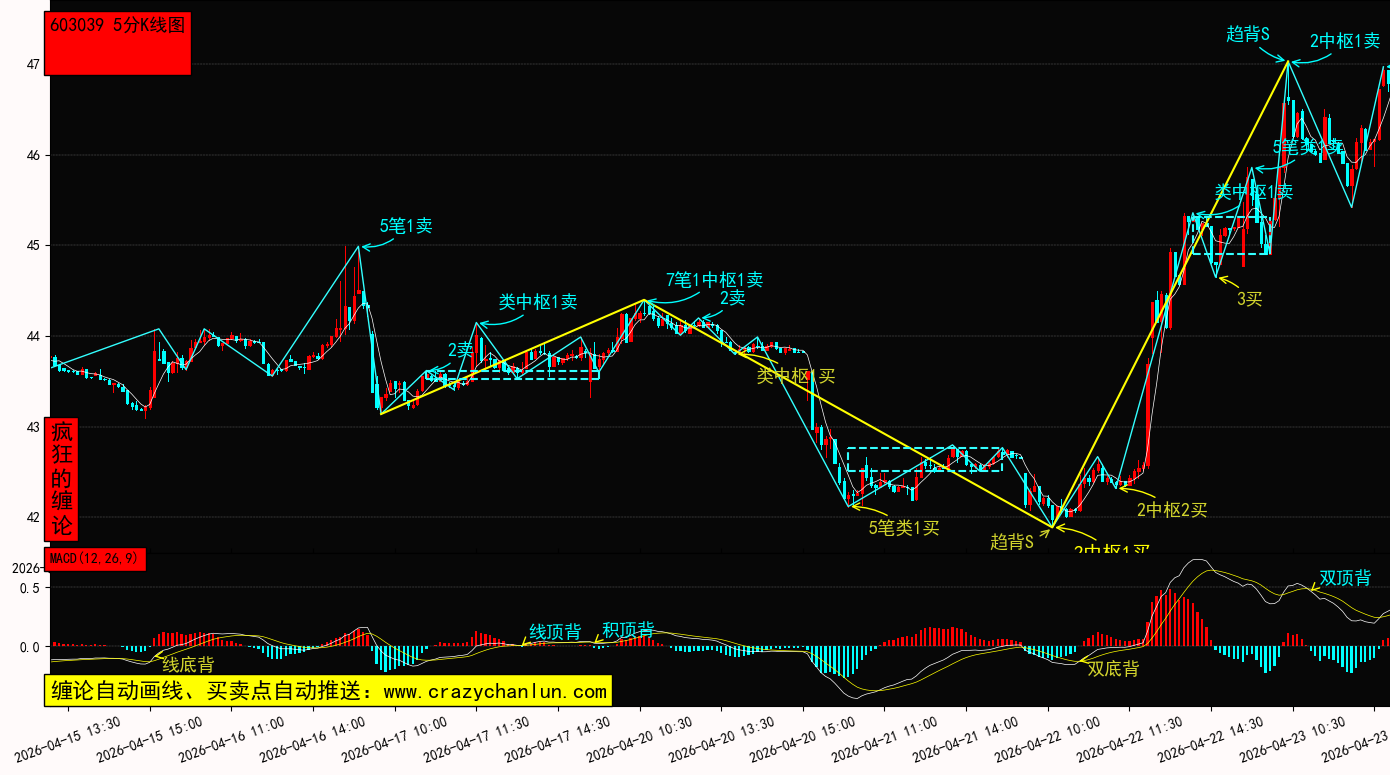Click the 5笔1卖 sell signal label

coord(405,226)
